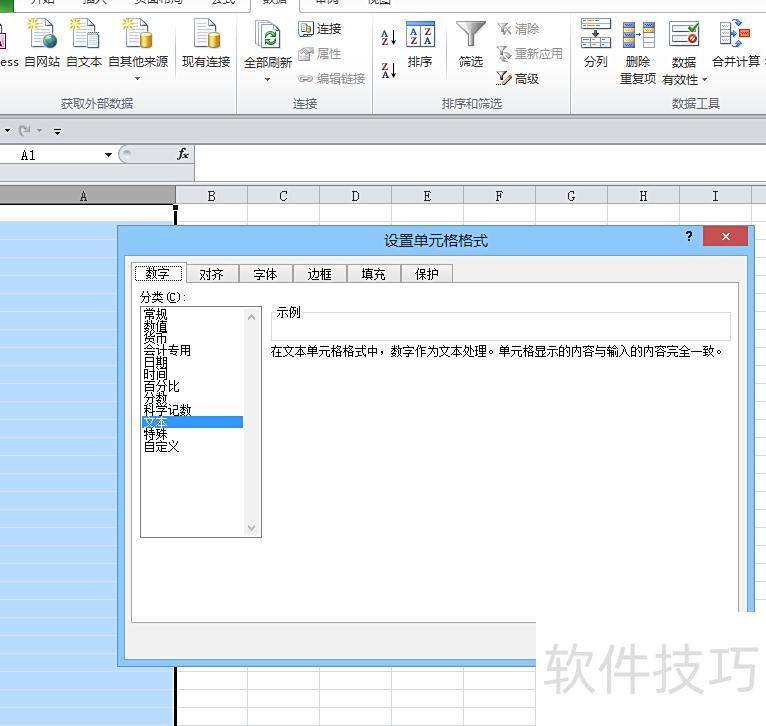Viewport: 766px width, 726px height.
Task: Expand 数据有效性 dropdown arrow
Action: [704, 80]
